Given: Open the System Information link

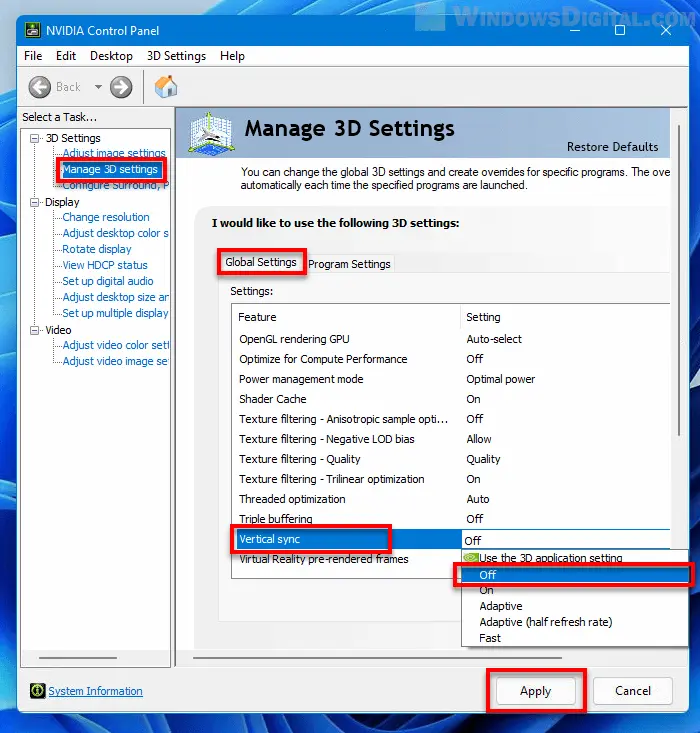Looking at the screenshot, I should click(95, 691).
